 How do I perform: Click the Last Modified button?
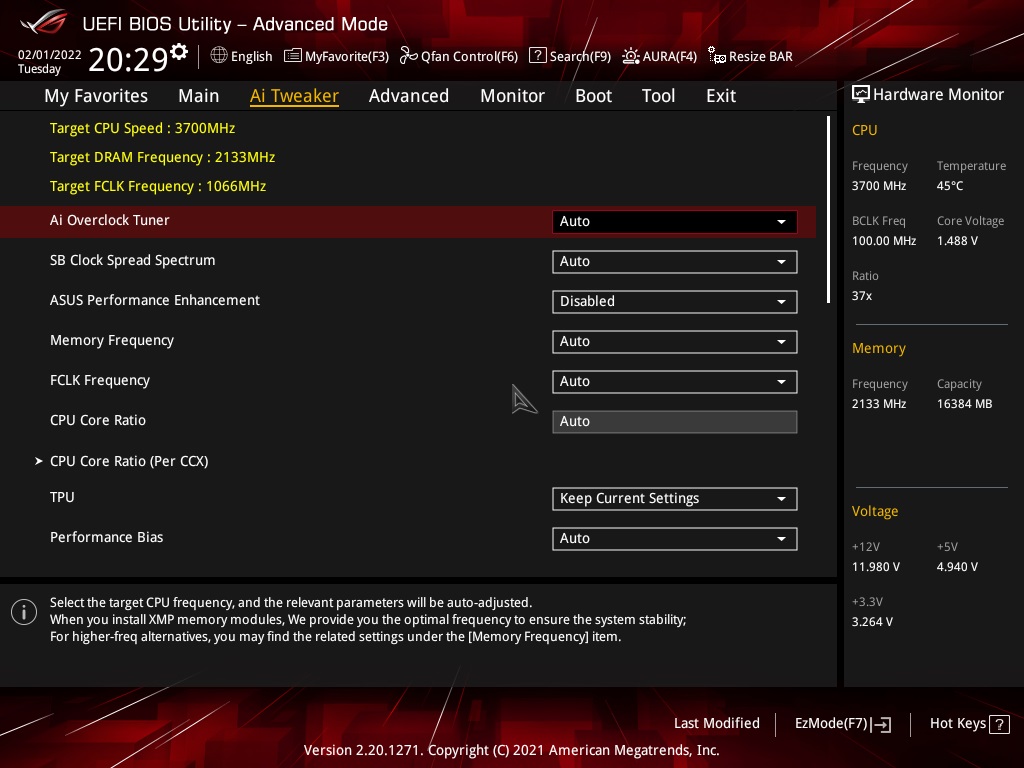(x=717, y=723)
